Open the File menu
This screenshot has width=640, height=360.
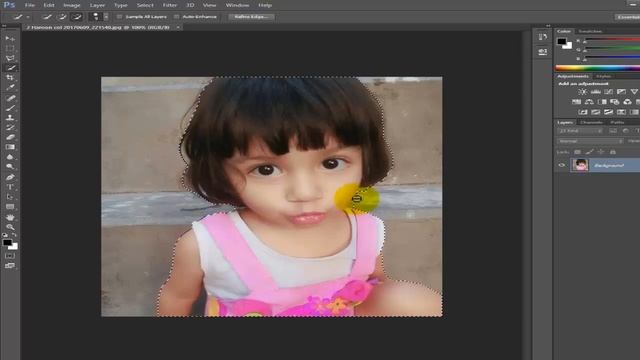tap(29, 5)
